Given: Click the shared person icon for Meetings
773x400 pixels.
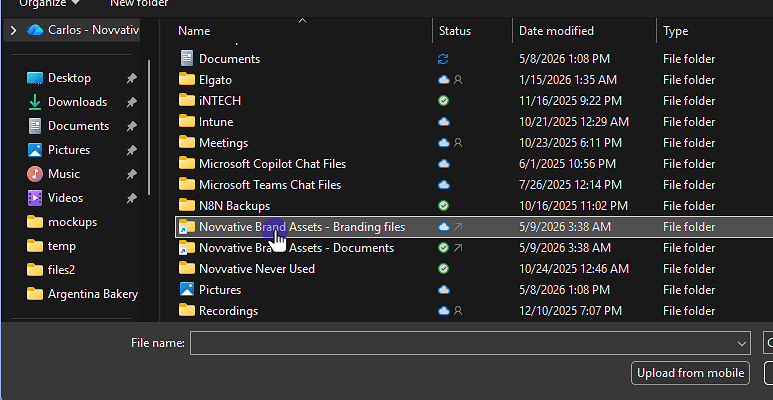Looking at the screenshot, I should coord(458,143).
